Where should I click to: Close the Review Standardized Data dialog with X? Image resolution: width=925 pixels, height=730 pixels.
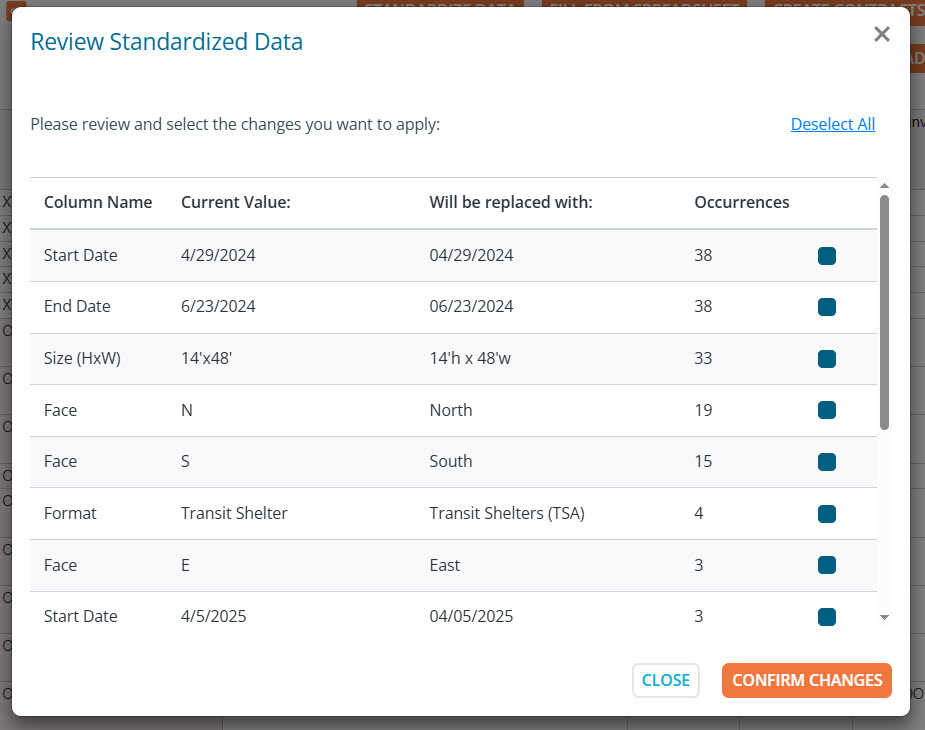(x=881, y=35)
